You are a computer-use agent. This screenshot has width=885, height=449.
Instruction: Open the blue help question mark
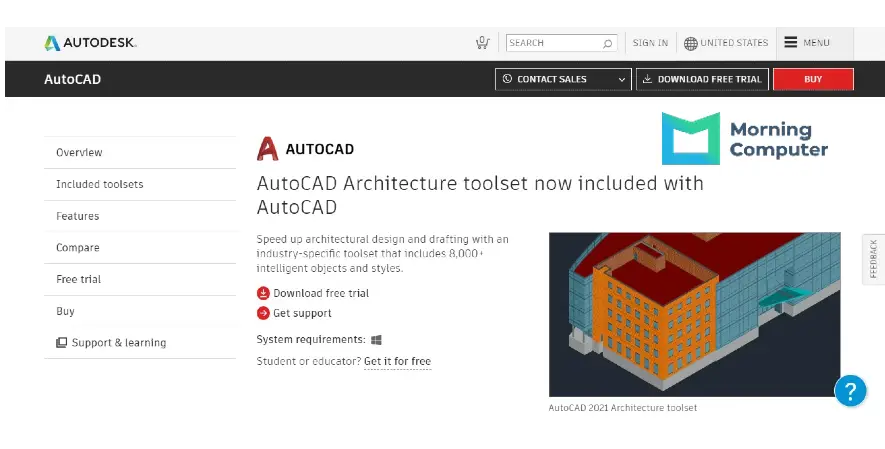click(850, 390)
